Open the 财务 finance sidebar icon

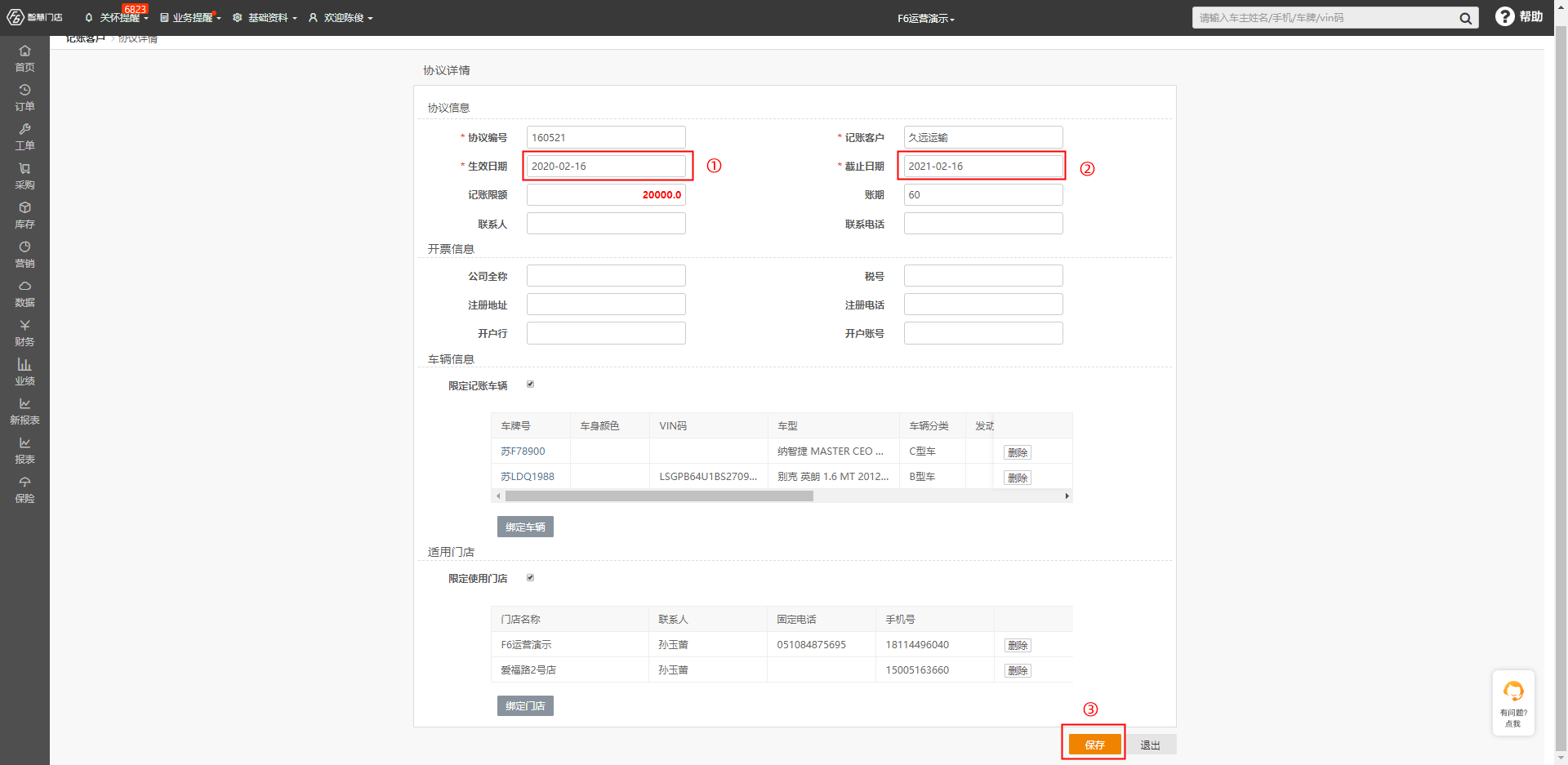pyautogui.click(x=24, y=332)
